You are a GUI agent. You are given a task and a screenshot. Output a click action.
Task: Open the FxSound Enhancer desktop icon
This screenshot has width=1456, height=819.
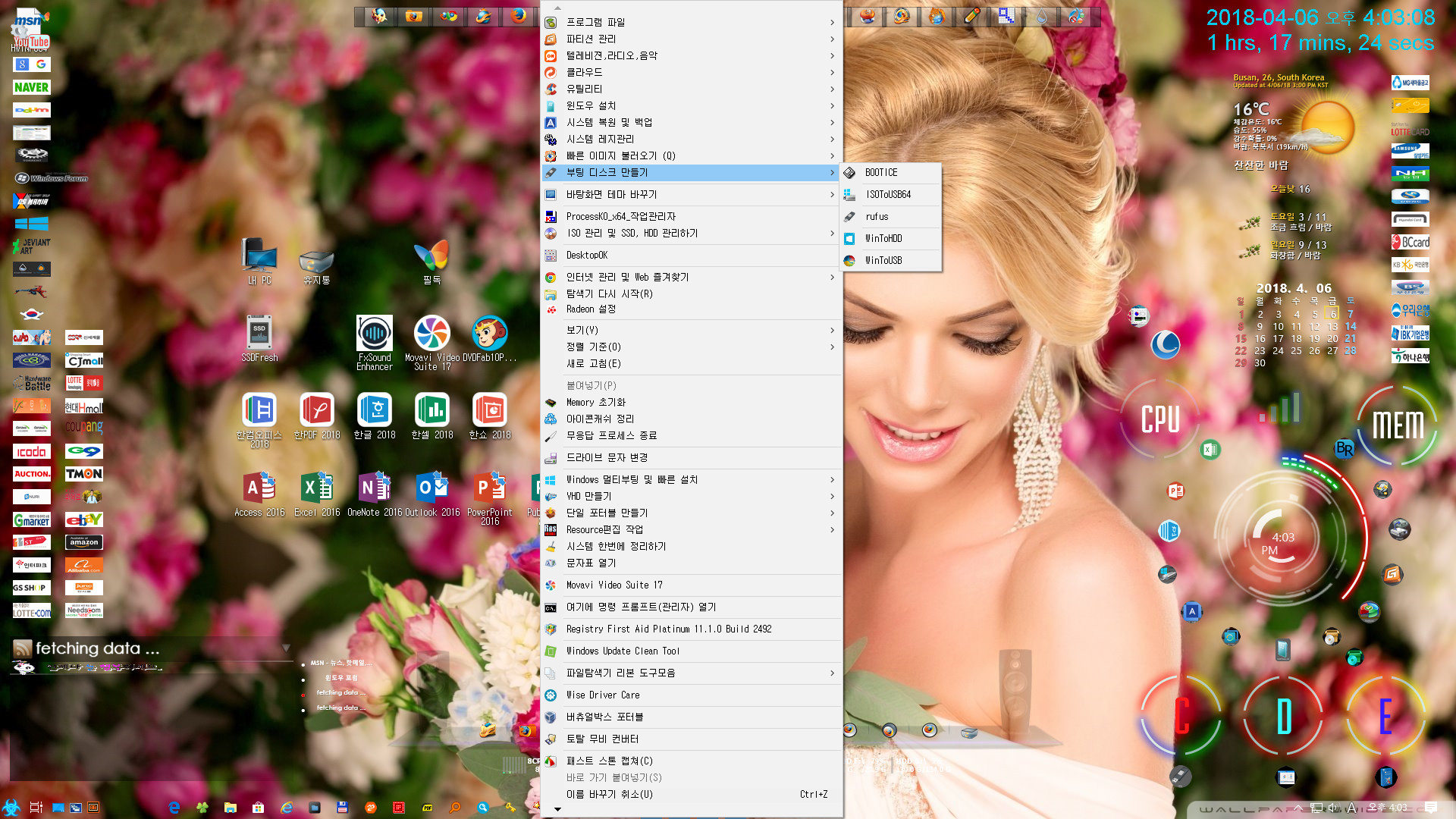click(375, 343)
